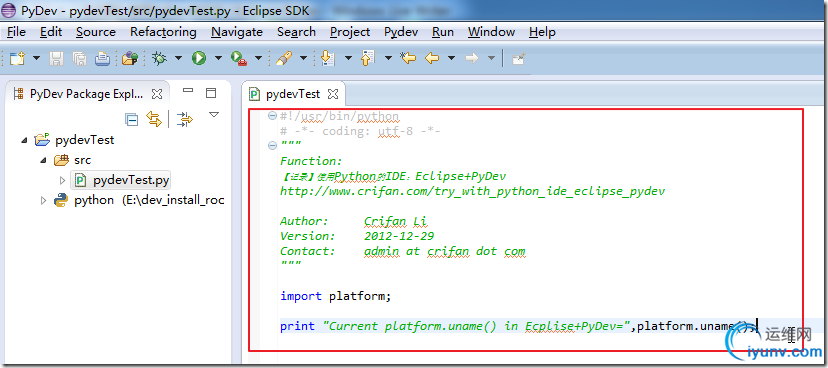
Task: Navigate Forward with grey right arrow
Action: click(x=472, y=59)
